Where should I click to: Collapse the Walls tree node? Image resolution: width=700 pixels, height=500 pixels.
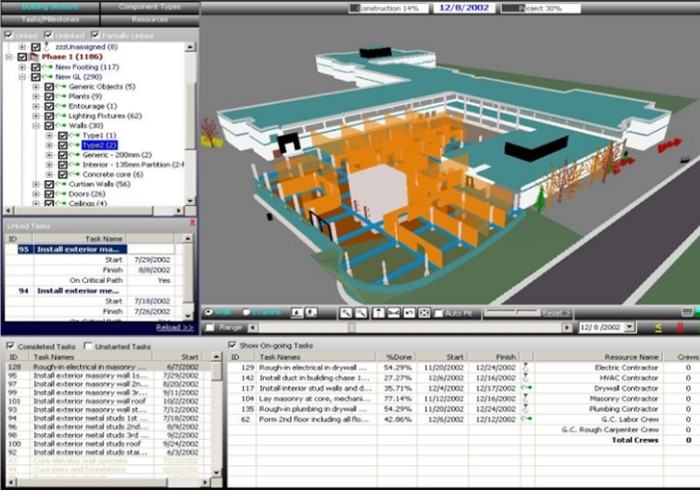(x=36, y=126)
